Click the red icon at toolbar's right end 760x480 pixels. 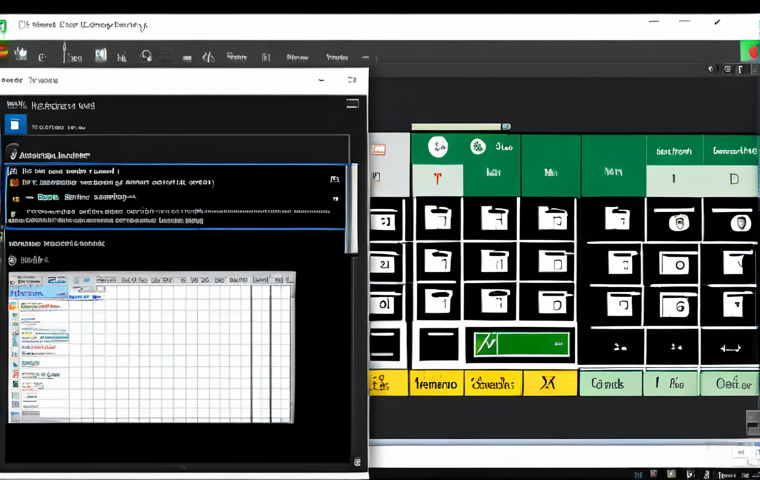(753, 51)
